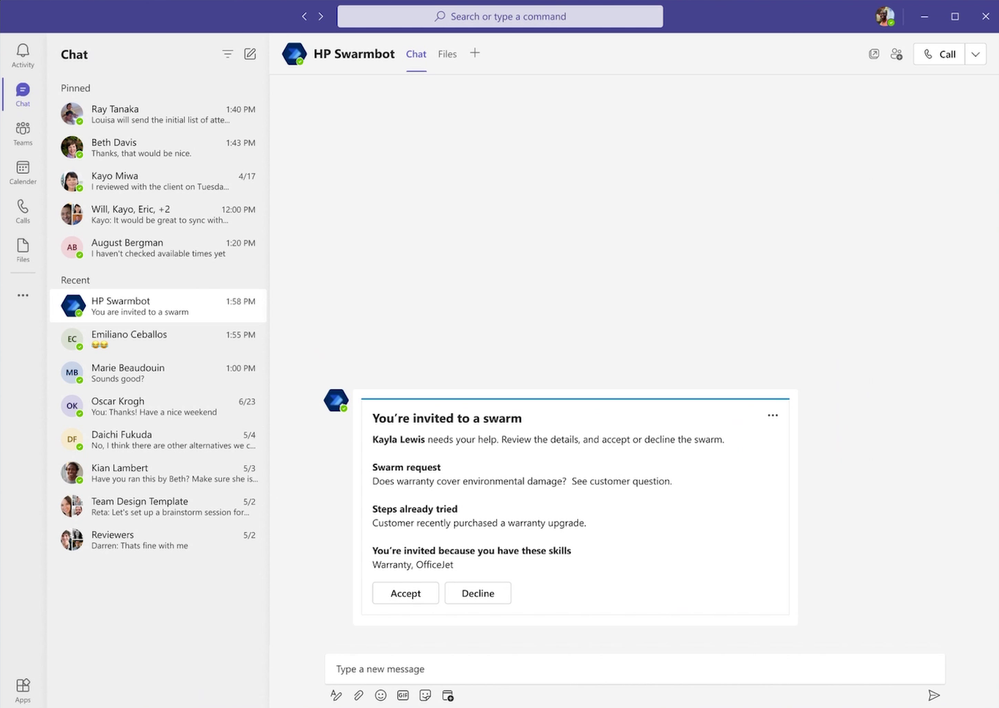
Task: Click the new chat compose icon
Action: point(250,54)
